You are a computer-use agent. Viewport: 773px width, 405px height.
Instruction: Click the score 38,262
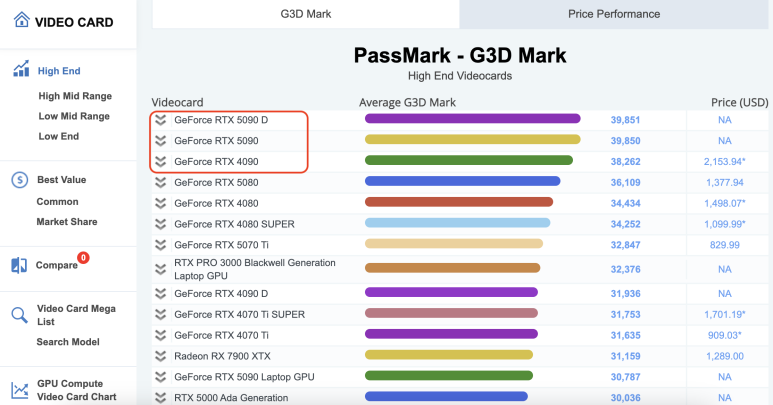pyautogui.click(x=625, y=162)
